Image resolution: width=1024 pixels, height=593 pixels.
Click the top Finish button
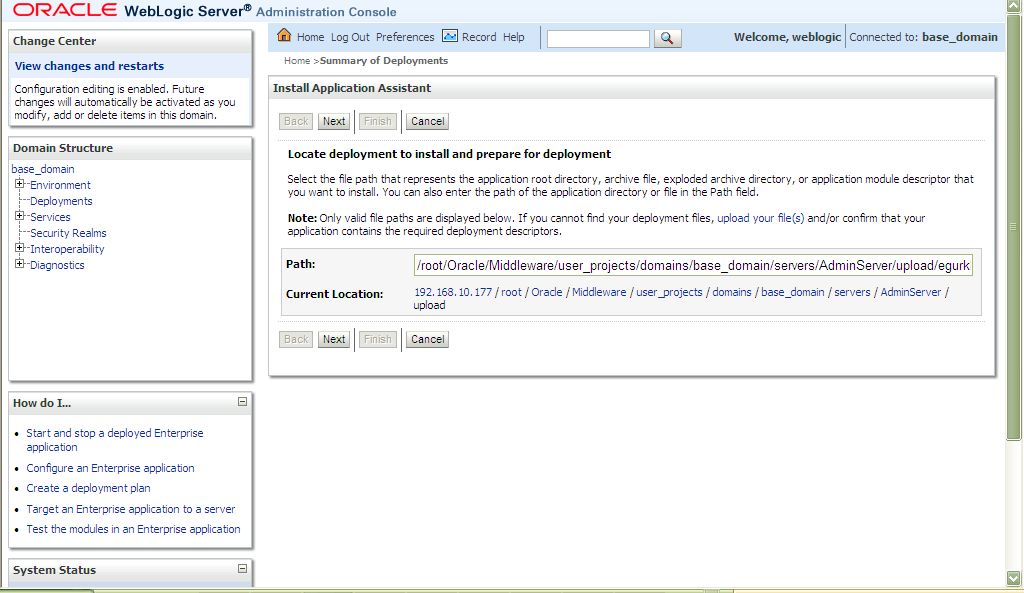point(377,121)
